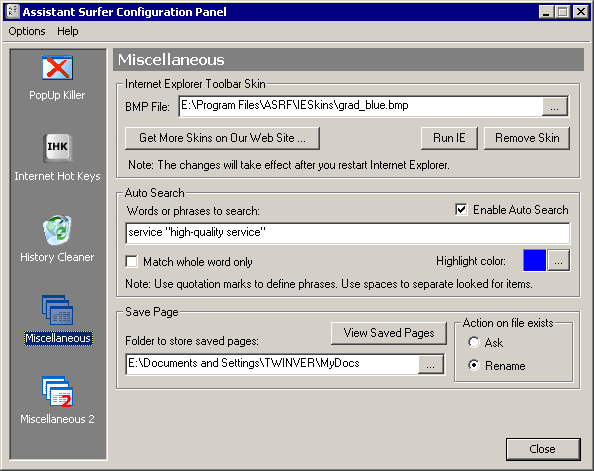Enable Auto Search checkbox
Viewport: 594px width, 471px height.
(x=461, y=210)
